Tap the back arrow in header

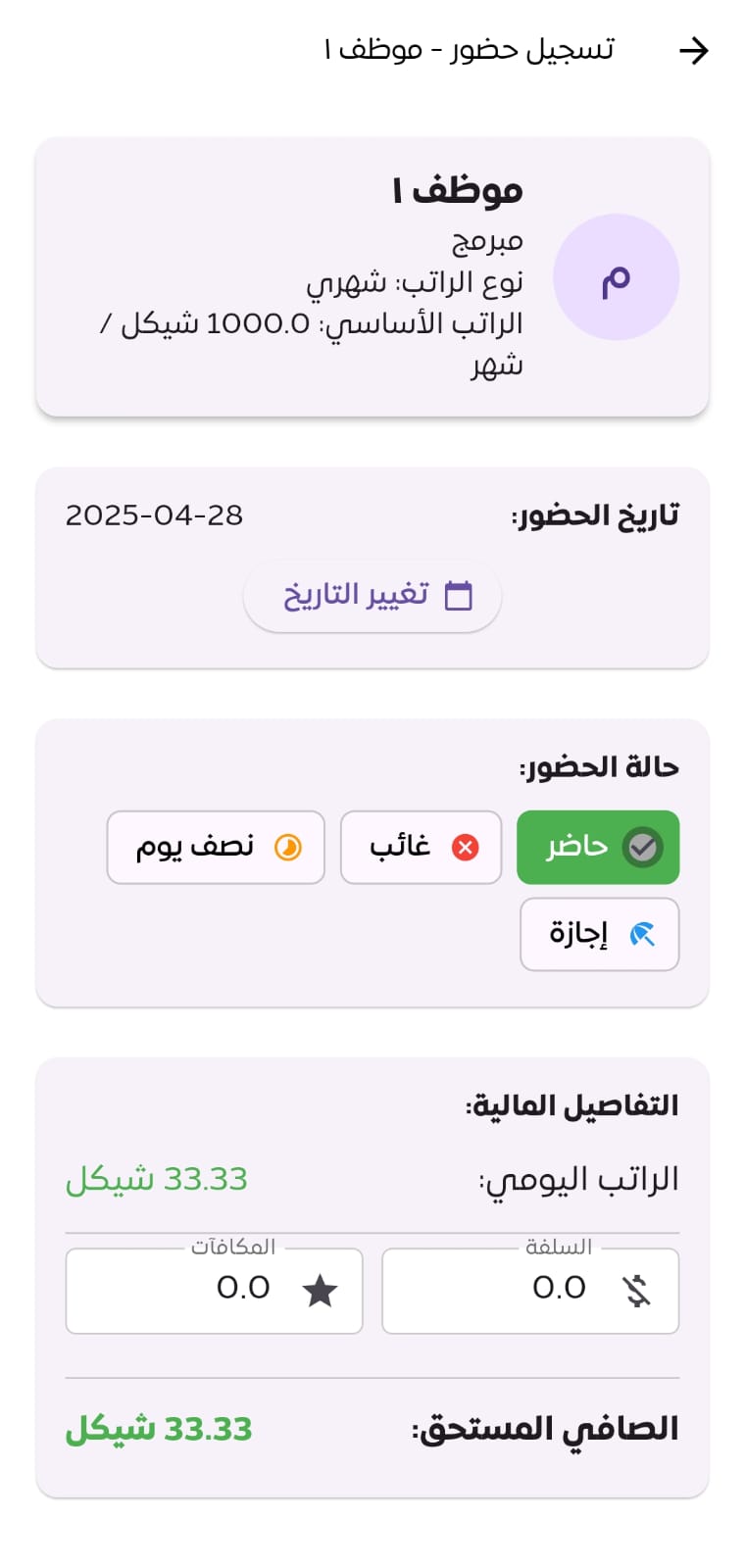click(x=693, y=50)
